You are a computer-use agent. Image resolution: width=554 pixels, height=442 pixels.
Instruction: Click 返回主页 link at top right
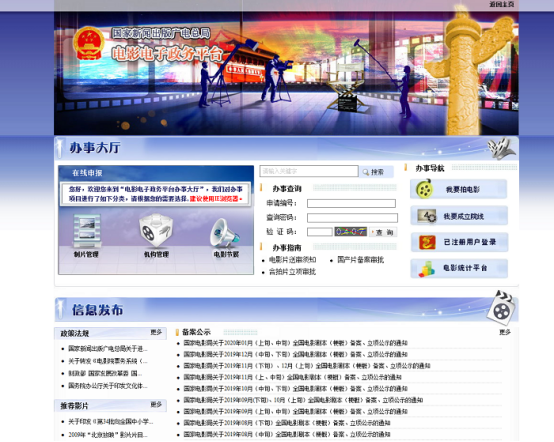tap(502, 4)
